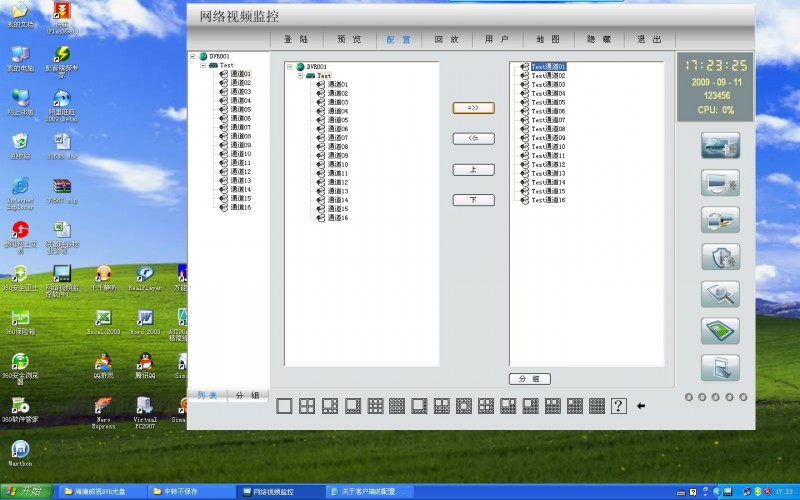This screenshot has height=500, width=800.
Task: Click the magnifying glass search sidebar icon
Action: coord(720,294)
